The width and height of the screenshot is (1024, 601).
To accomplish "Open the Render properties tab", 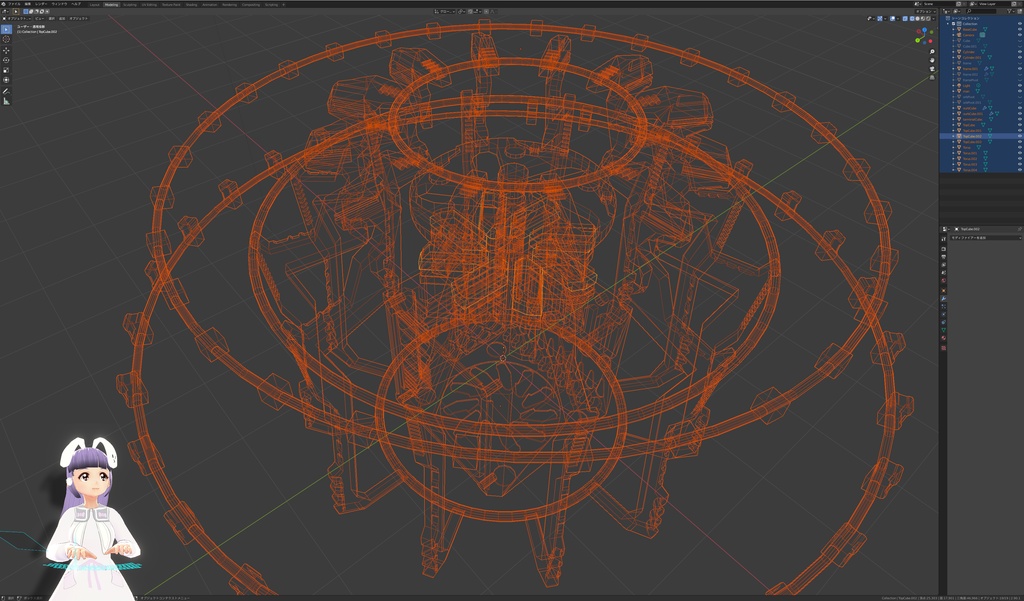I will pyautogui.click(x=944, y=249).
